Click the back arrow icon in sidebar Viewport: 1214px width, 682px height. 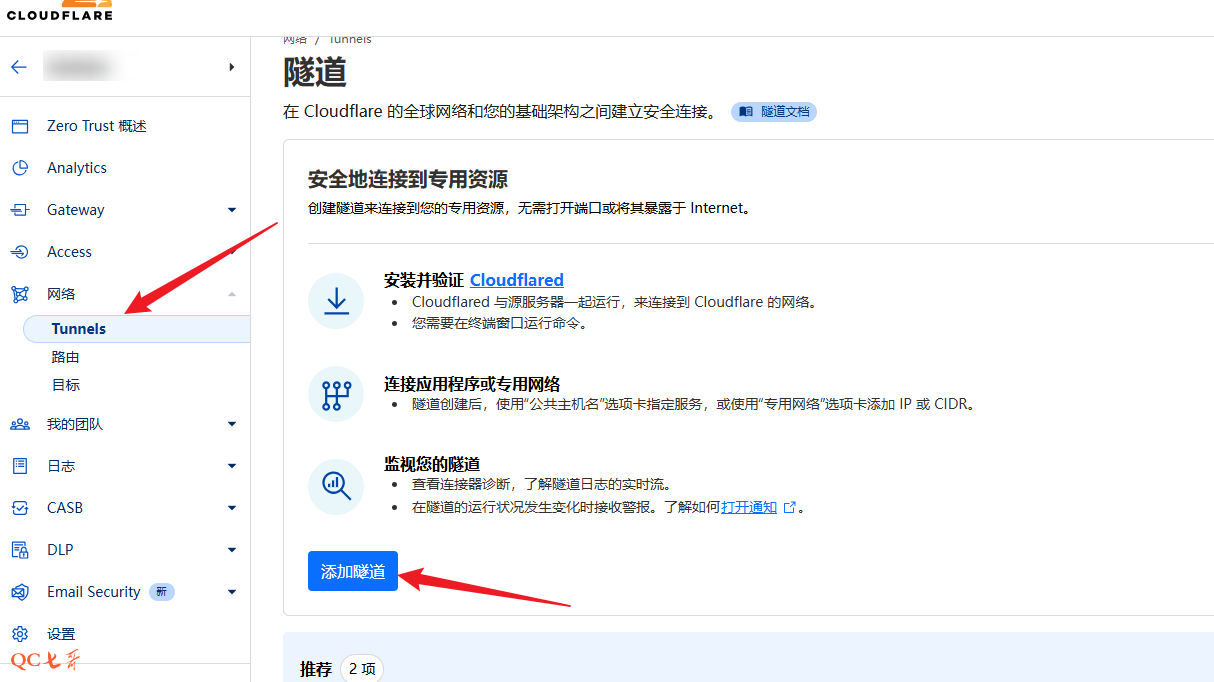(19, 67)
